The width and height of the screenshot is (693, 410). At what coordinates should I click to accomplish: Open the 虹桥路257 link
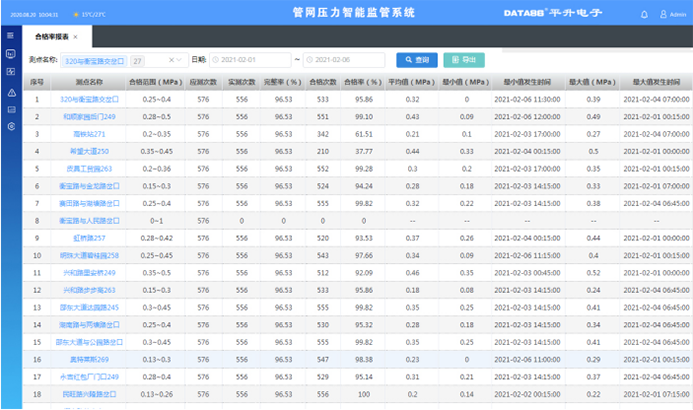pyautogui.click(x=89, y=238)
